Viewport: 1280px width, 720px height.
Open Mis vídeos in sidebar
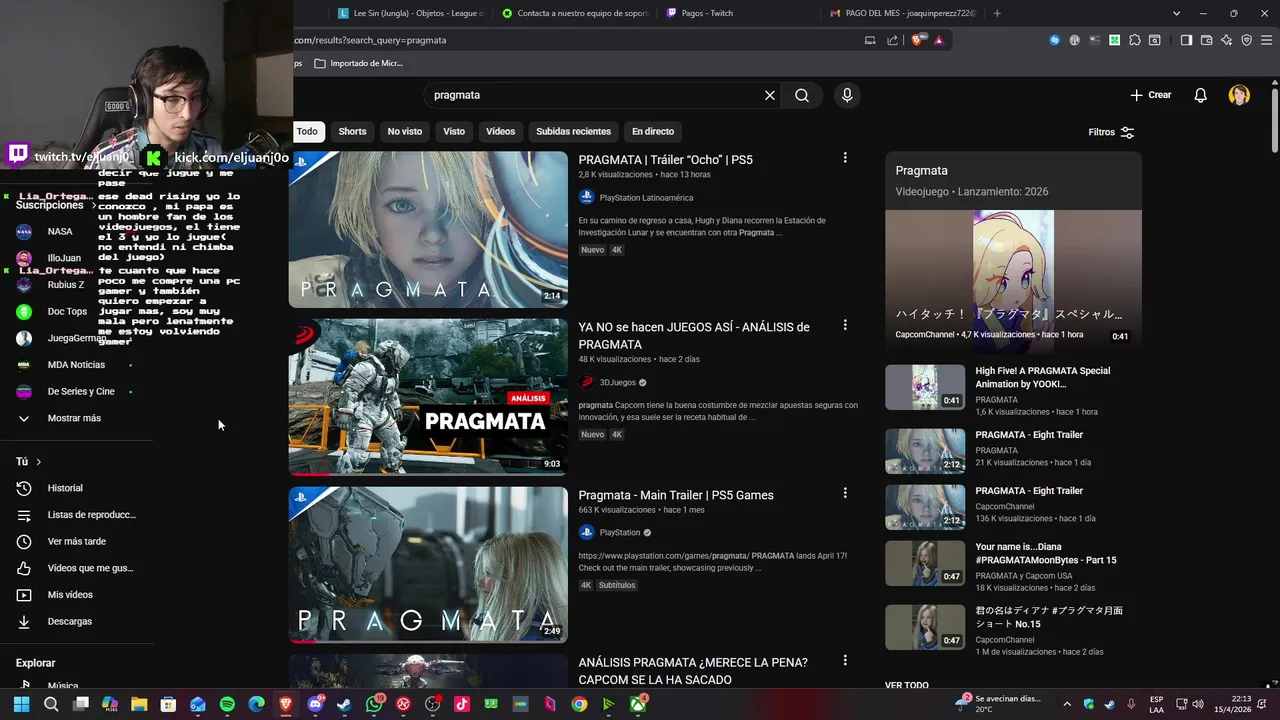[70, 595]
